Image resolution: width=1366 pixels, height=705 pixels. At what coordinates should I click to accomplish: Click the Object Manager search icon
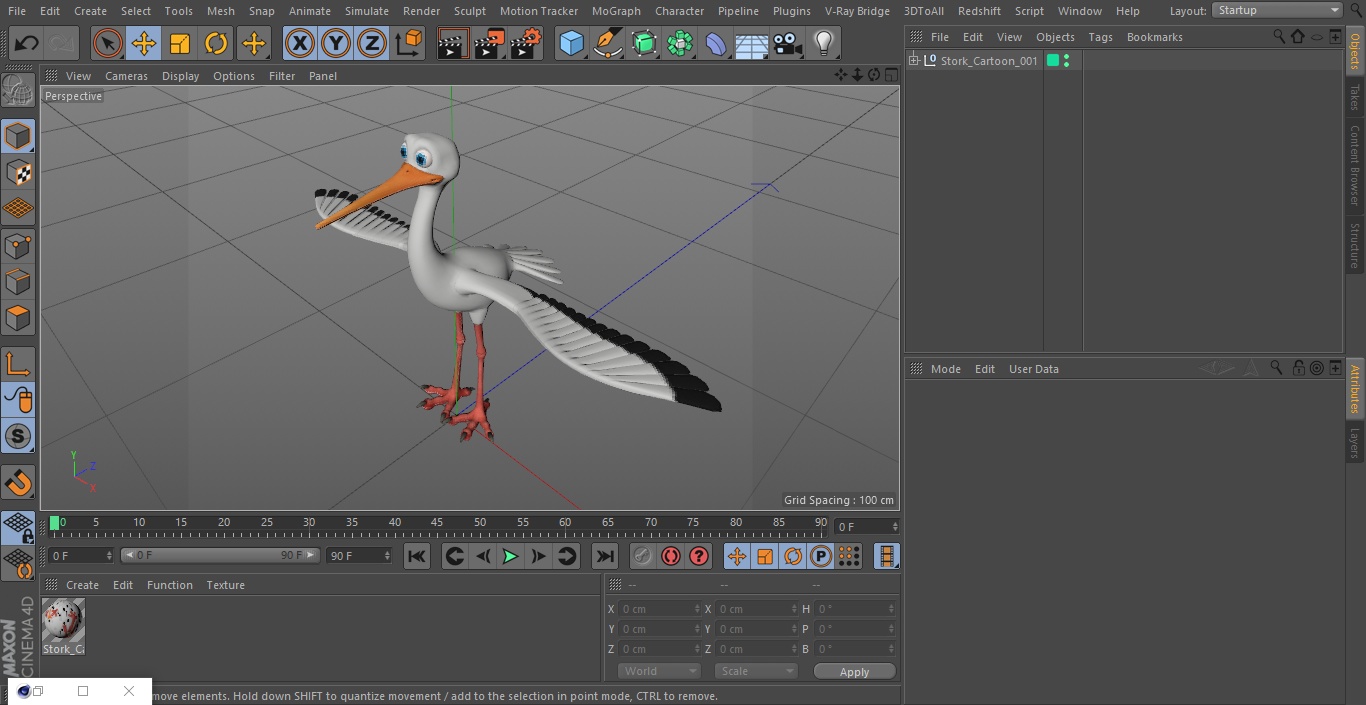point(1279,36)
